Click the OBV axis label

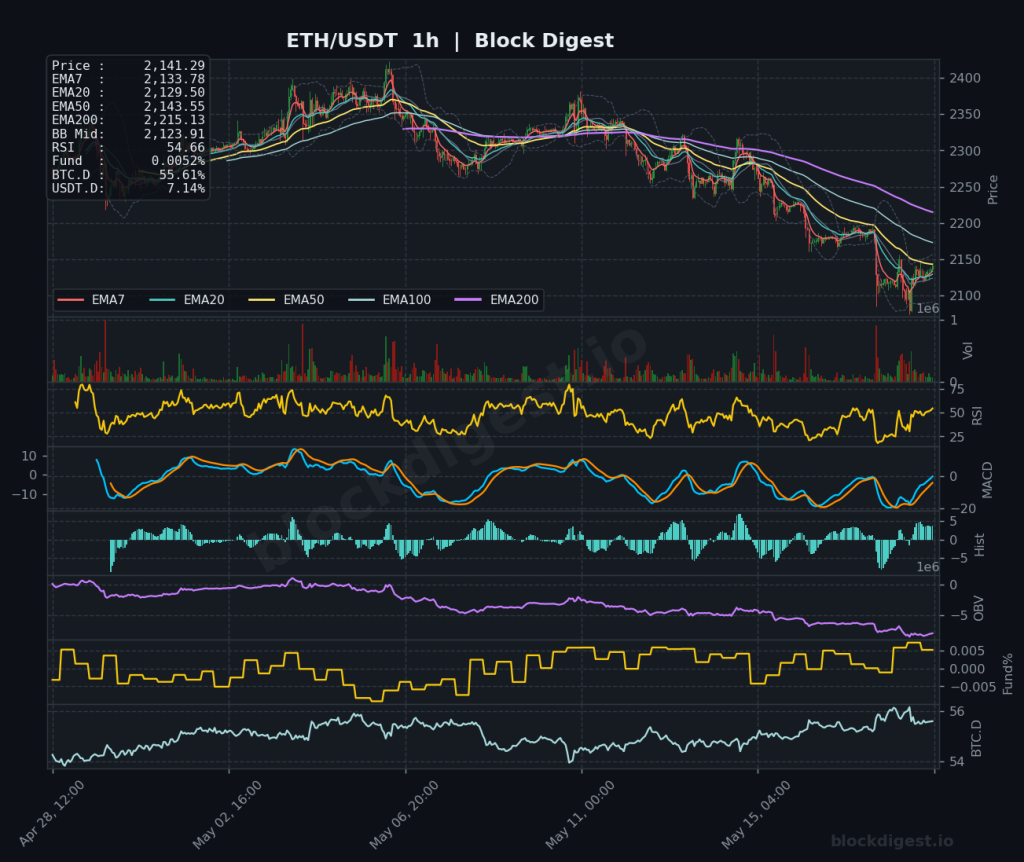[x=978, y=609]
